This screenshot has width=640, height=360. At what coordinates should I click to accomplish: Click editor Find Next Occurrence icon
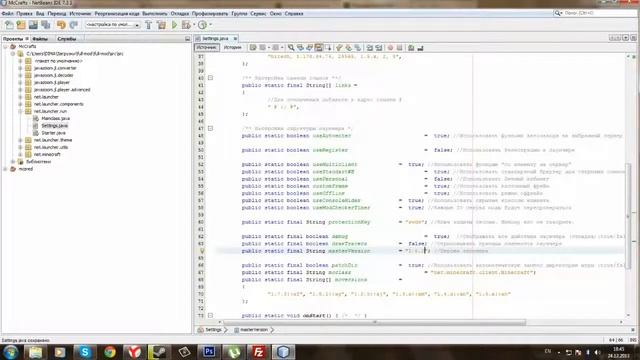309,48
